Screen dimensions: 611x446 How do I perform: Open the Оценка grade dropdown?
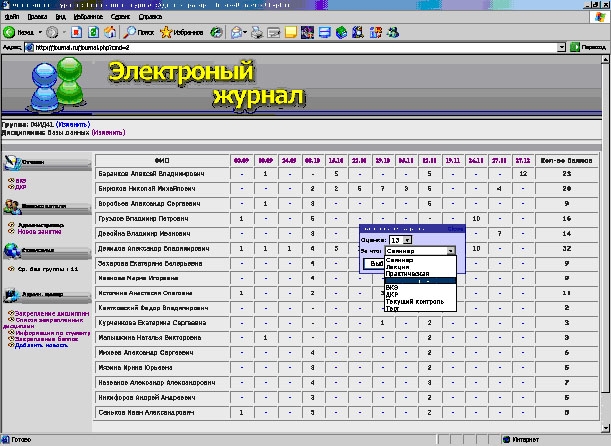pos(401,240)
